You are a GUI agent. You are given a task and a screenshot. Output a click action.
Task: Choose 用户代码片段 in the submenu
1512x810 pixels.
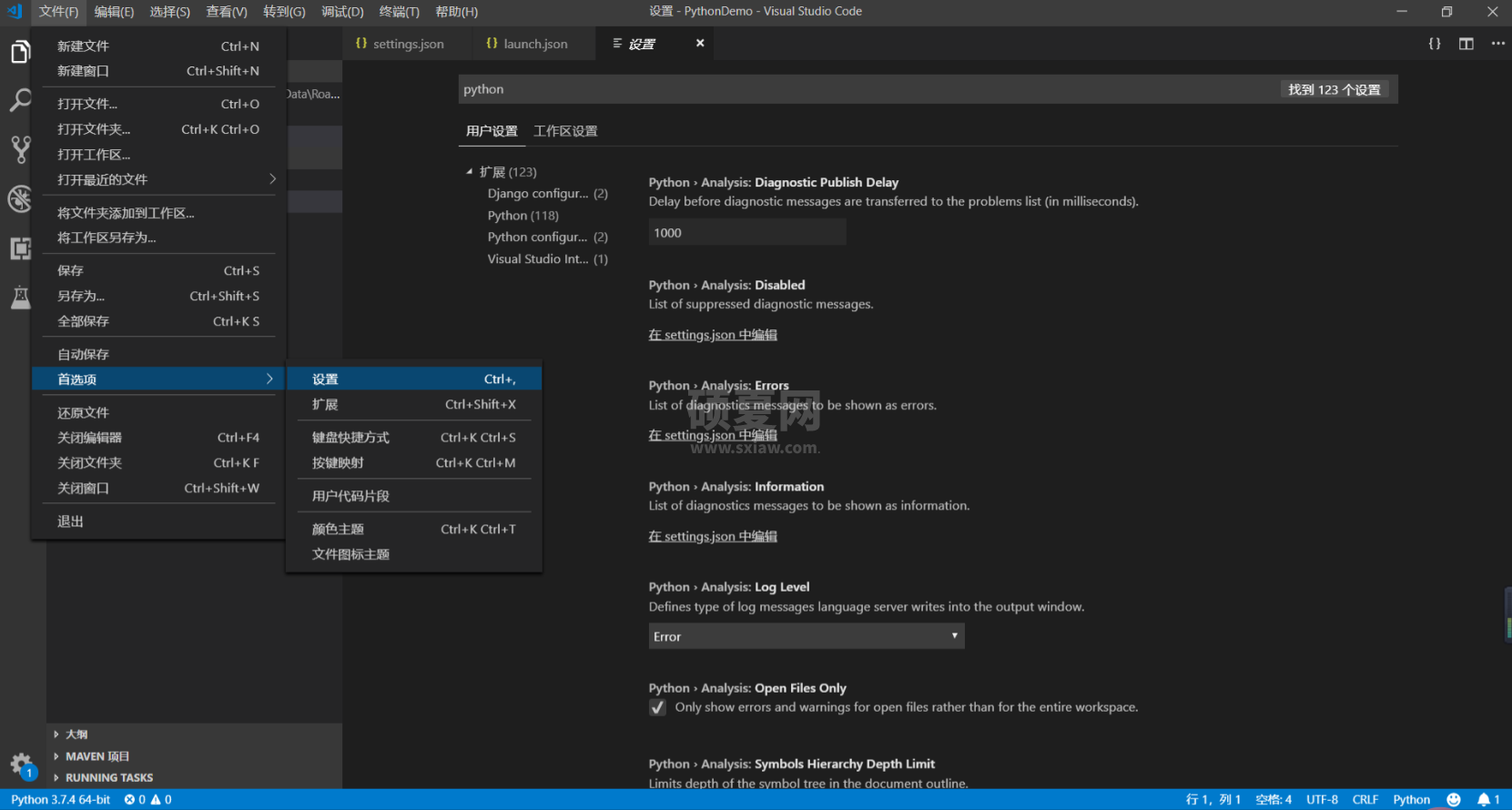point(414,496)
